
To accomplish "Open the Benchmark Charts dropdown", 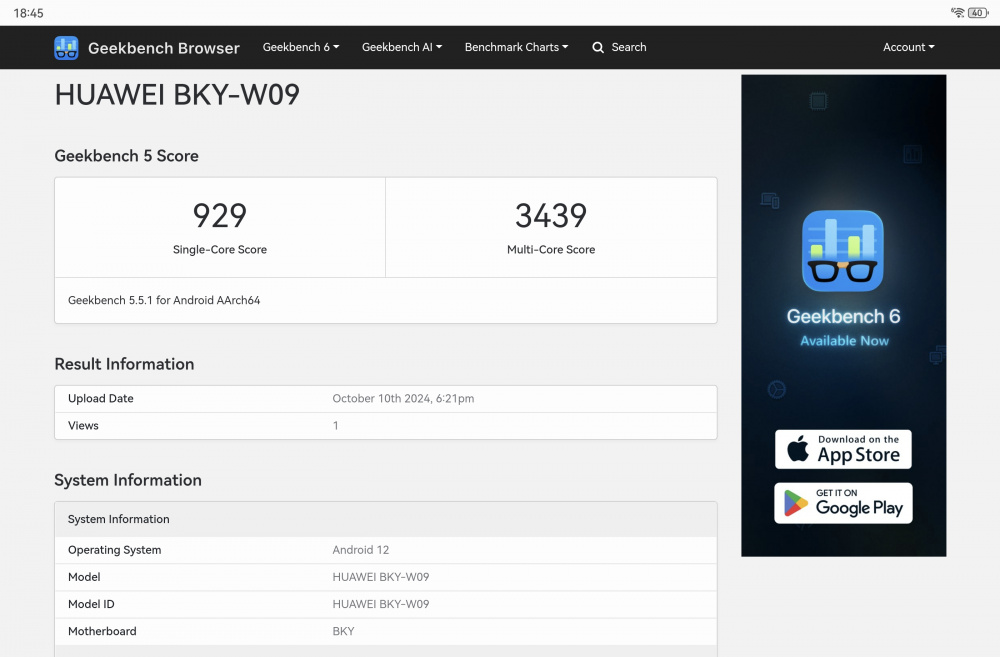I will tap(516, 47).
